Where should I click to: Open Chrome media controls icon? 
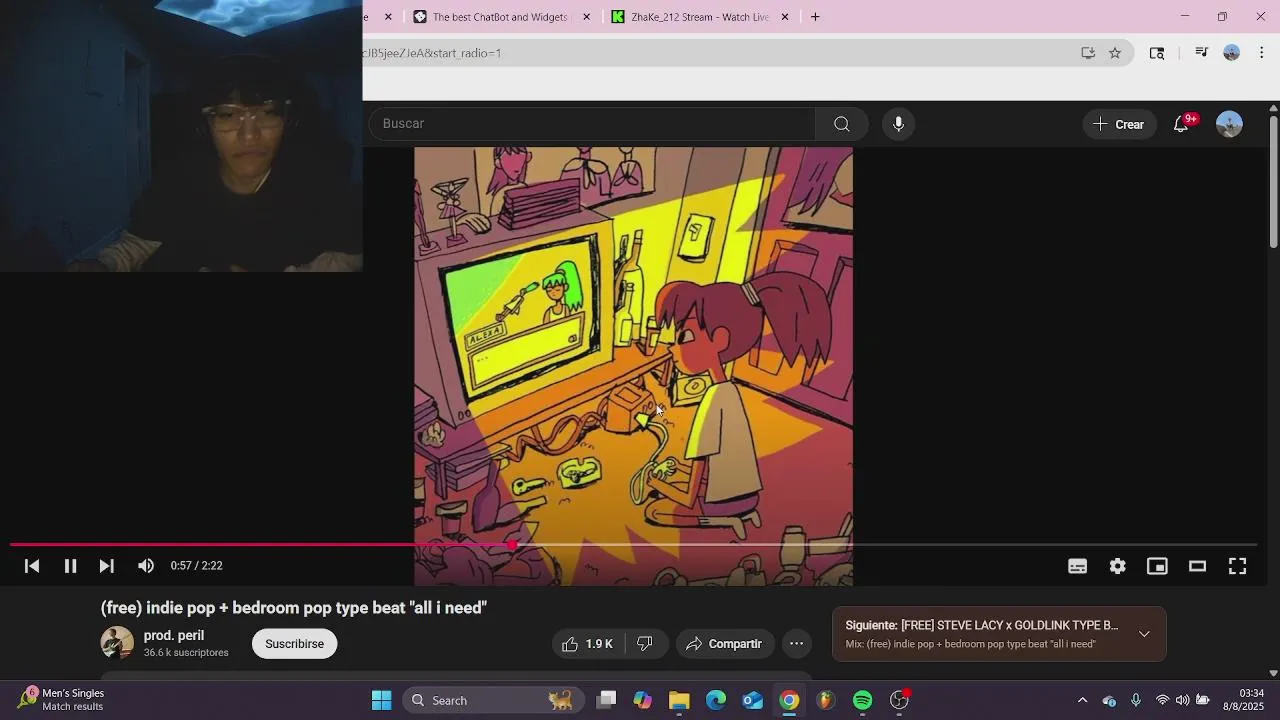(x=1201, y=53)
